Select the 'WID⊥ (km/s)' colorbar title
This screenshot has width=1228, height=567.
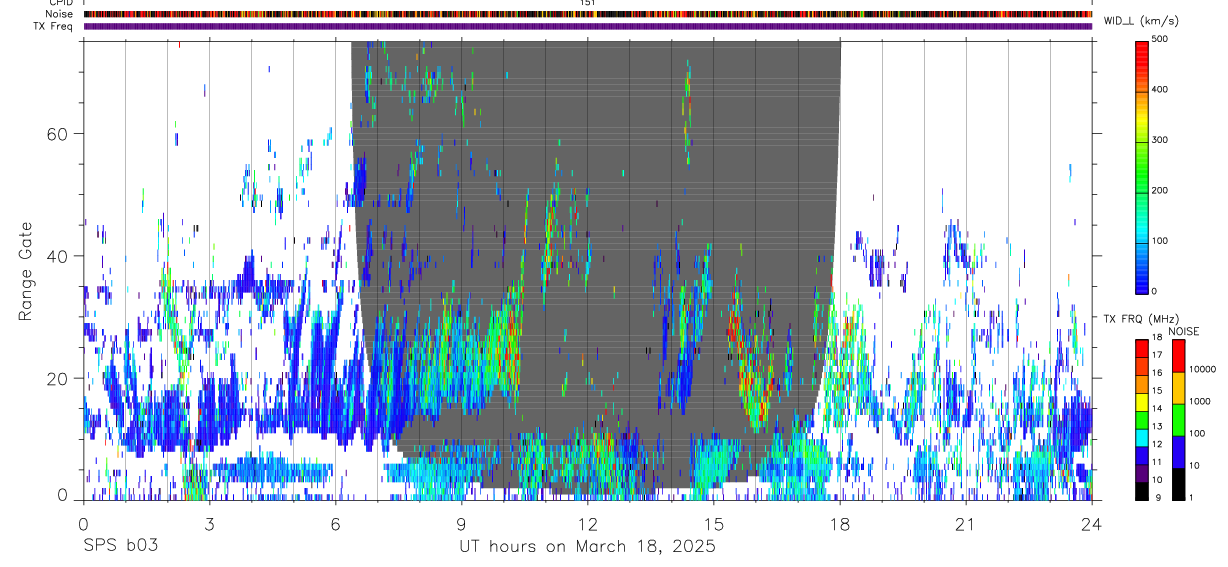click(1142, 19)
